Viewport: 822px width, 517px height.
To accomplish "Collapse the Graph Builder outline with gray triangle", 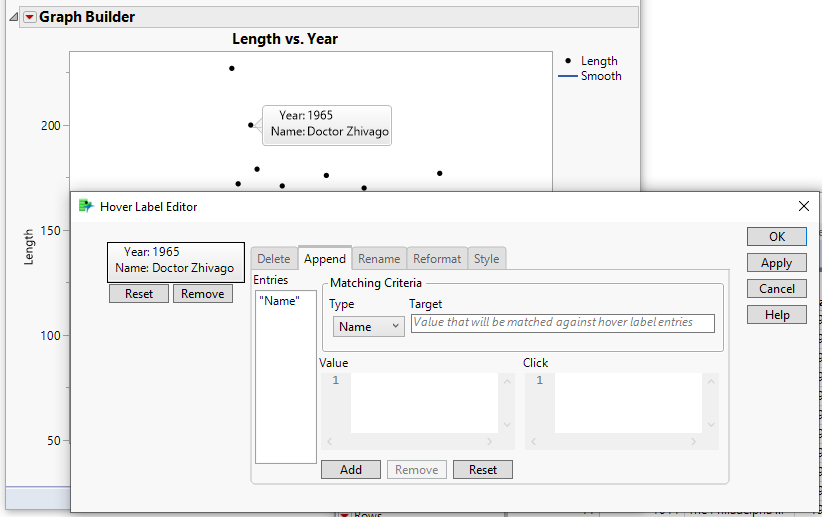I will tap(12, 17).
